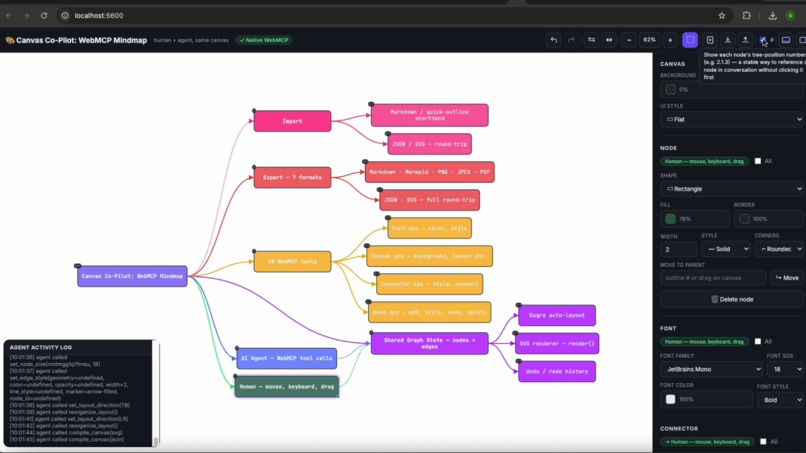806x453 pixels.
Task: Open the node Fill color swatch
Action: coord(670,219)
